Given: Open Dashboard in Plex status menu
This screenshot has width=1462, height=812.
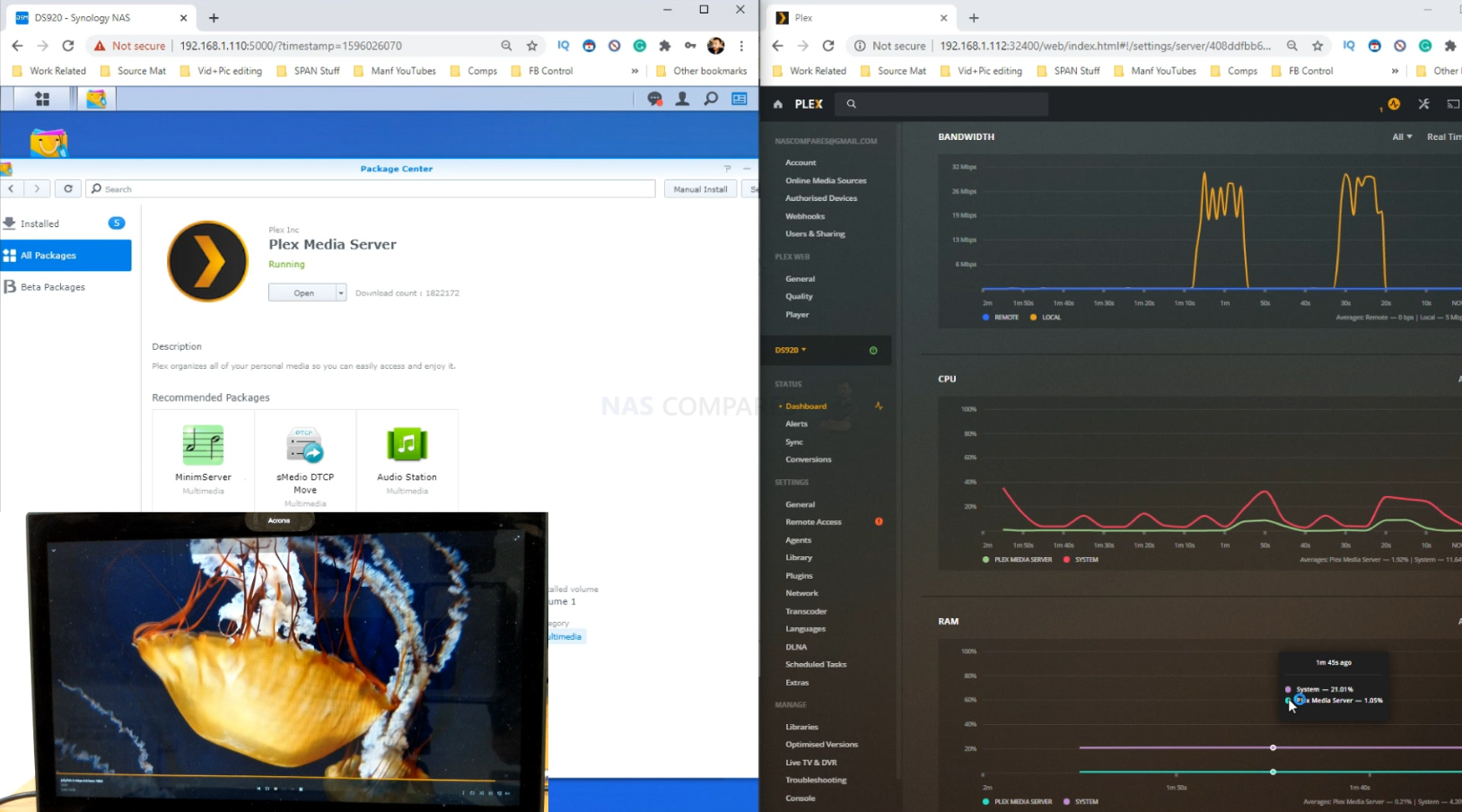Looking at the screenshot, I should coord(806,406).
